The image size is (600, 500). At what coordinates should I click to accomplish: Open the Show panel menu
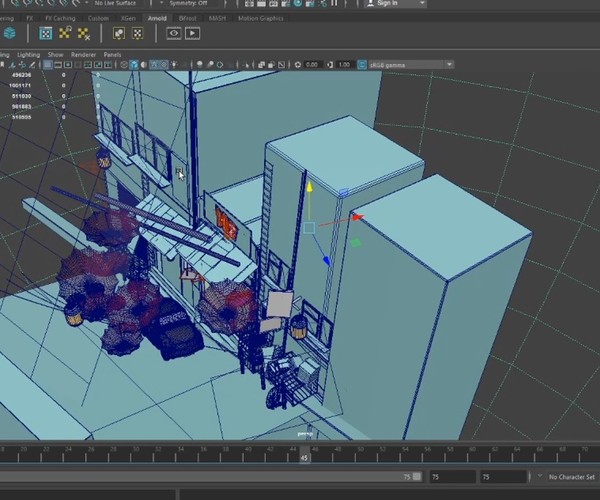(55, 55)
